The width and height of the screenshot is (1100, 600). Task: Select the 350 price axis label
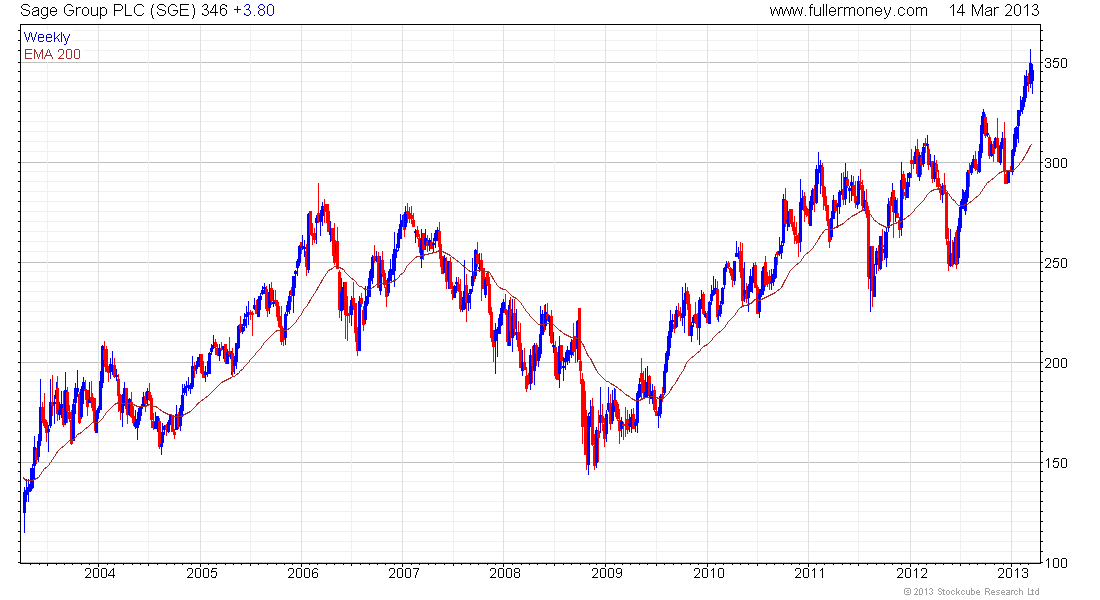1056,63
